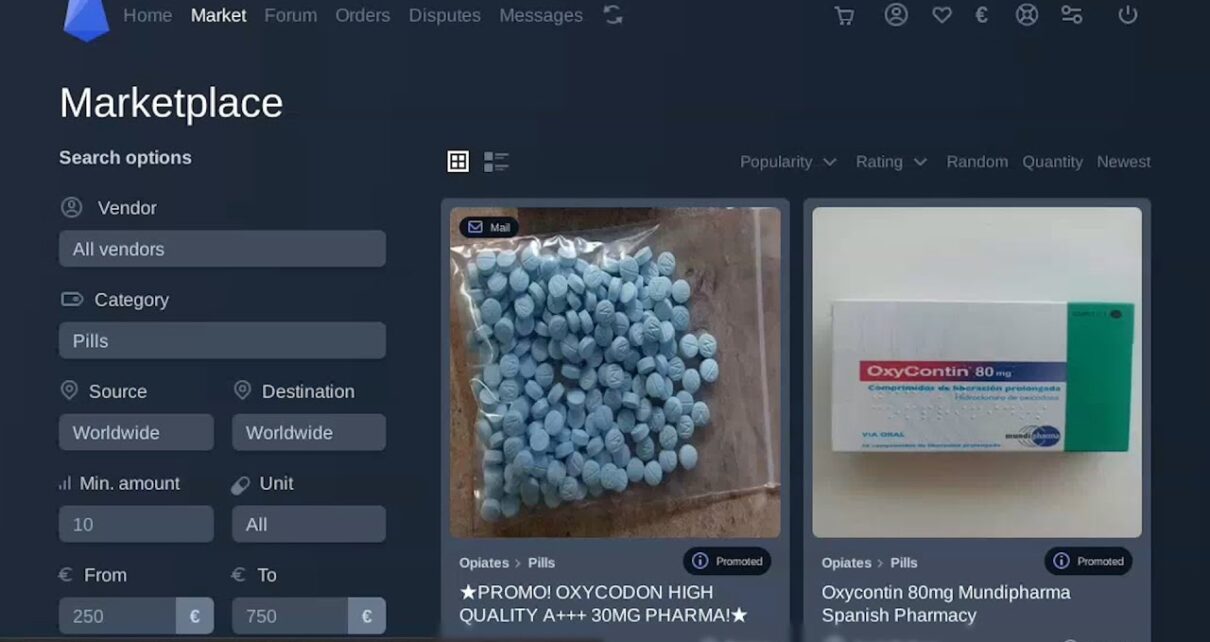Image resolution: width=1210 pixels, height=642 pixels.
Task: Switch to list view layout
Action: click(x=496, y=161)
